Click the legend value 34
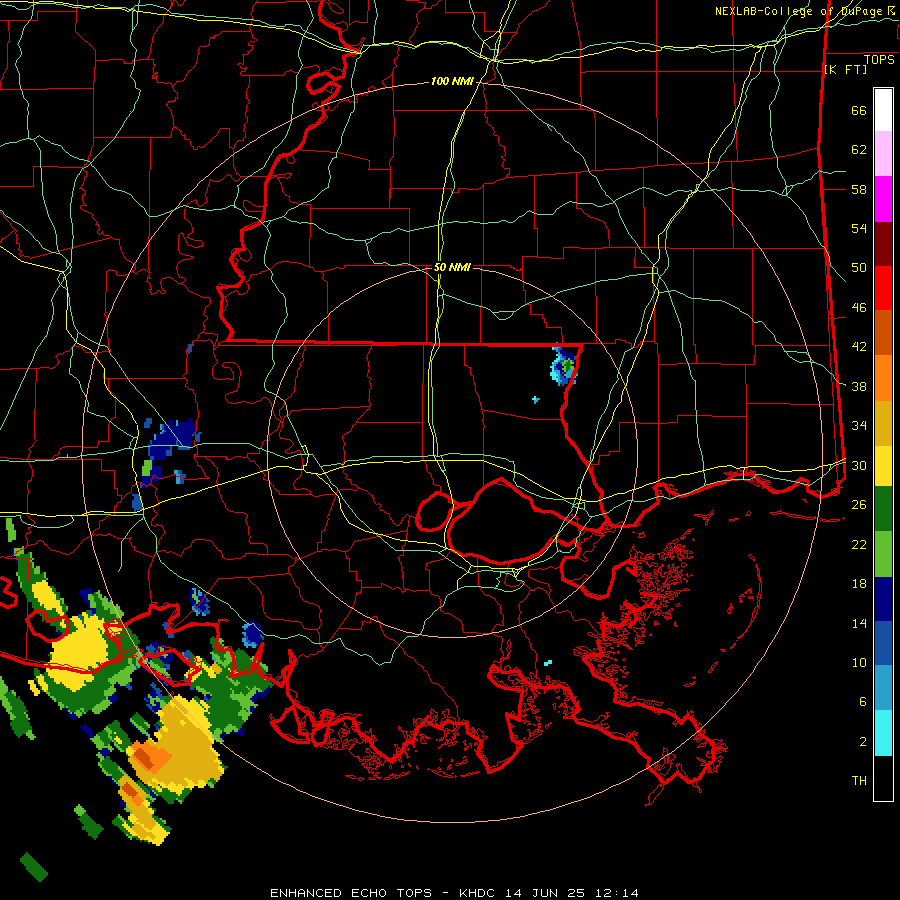900x900 pixels. click(x=859, y=426)
